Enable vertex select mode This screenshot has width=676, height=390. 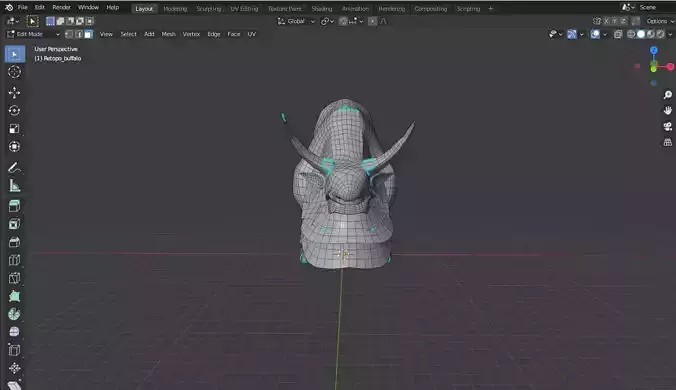pos(69,34)
